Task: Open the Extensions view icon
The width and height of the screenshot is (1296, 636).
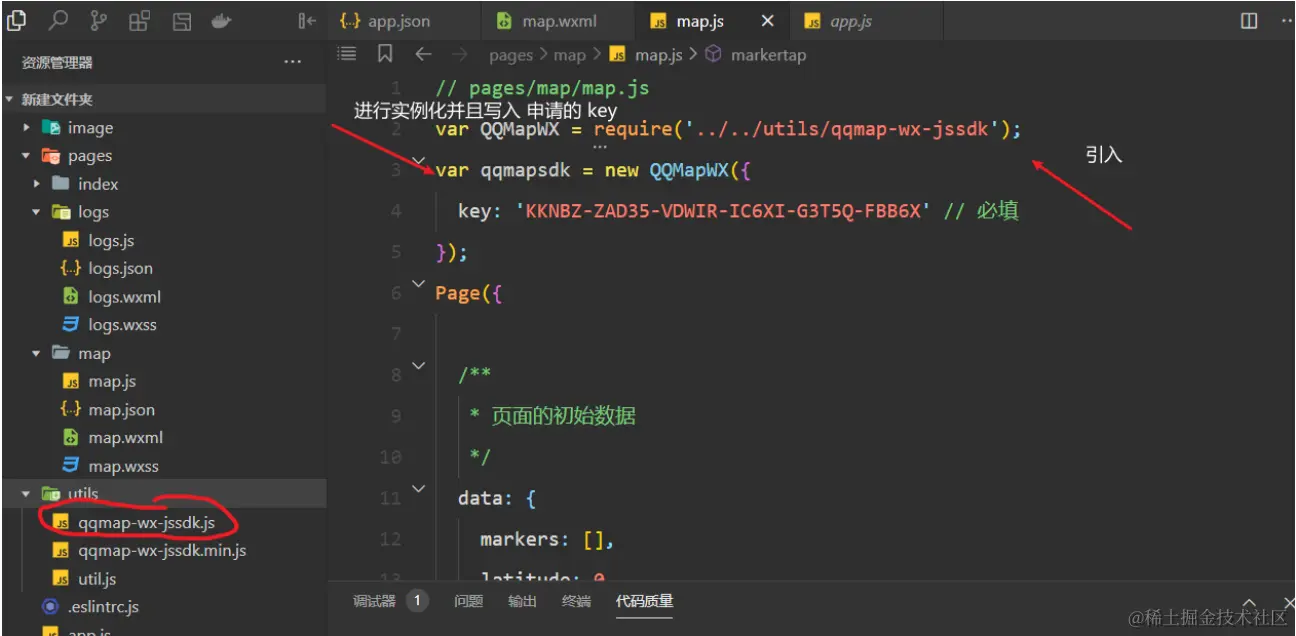Action: (x=139, y=20)
